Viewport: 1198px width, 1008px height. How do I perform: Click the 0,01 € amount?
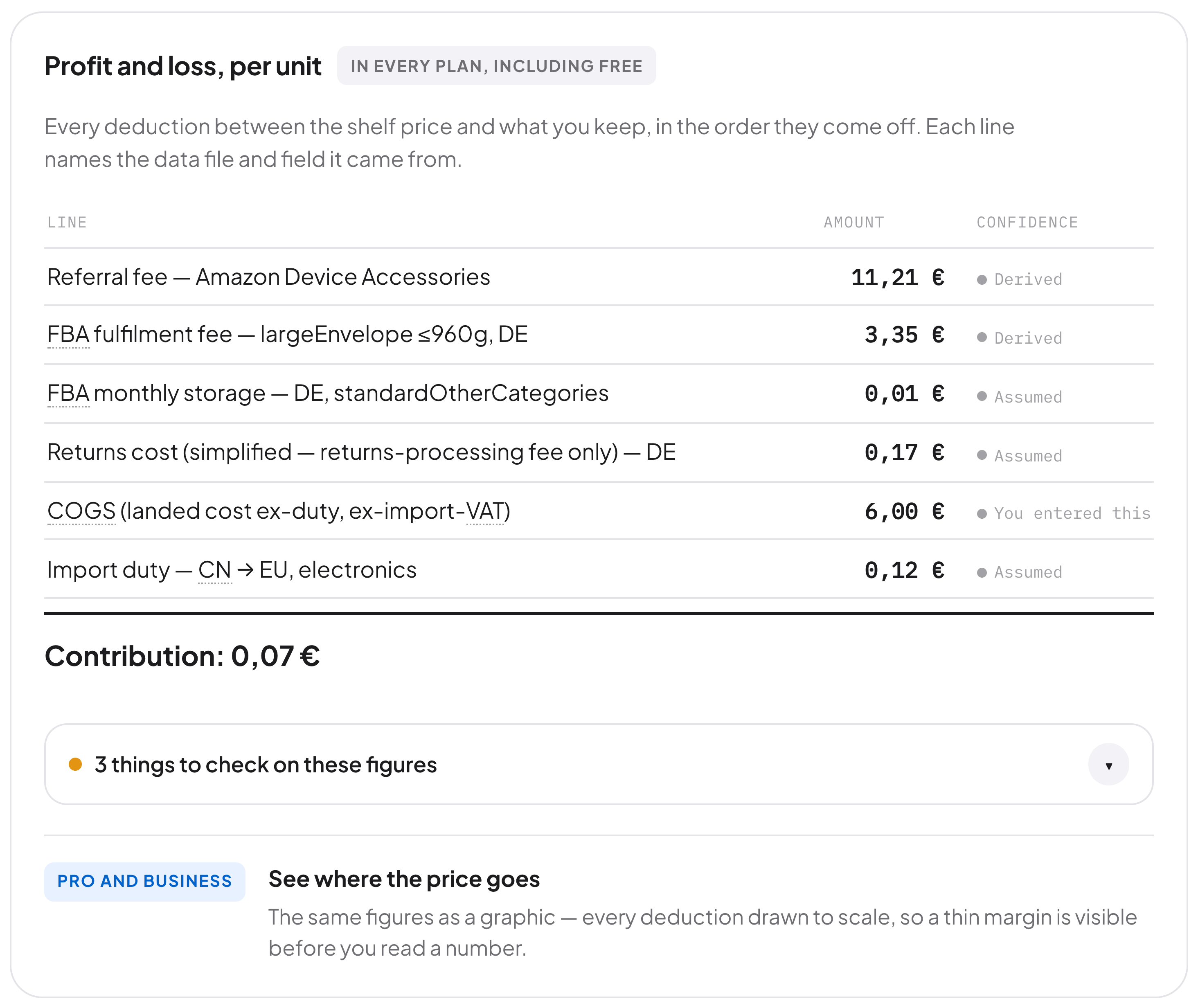[904, 394]
